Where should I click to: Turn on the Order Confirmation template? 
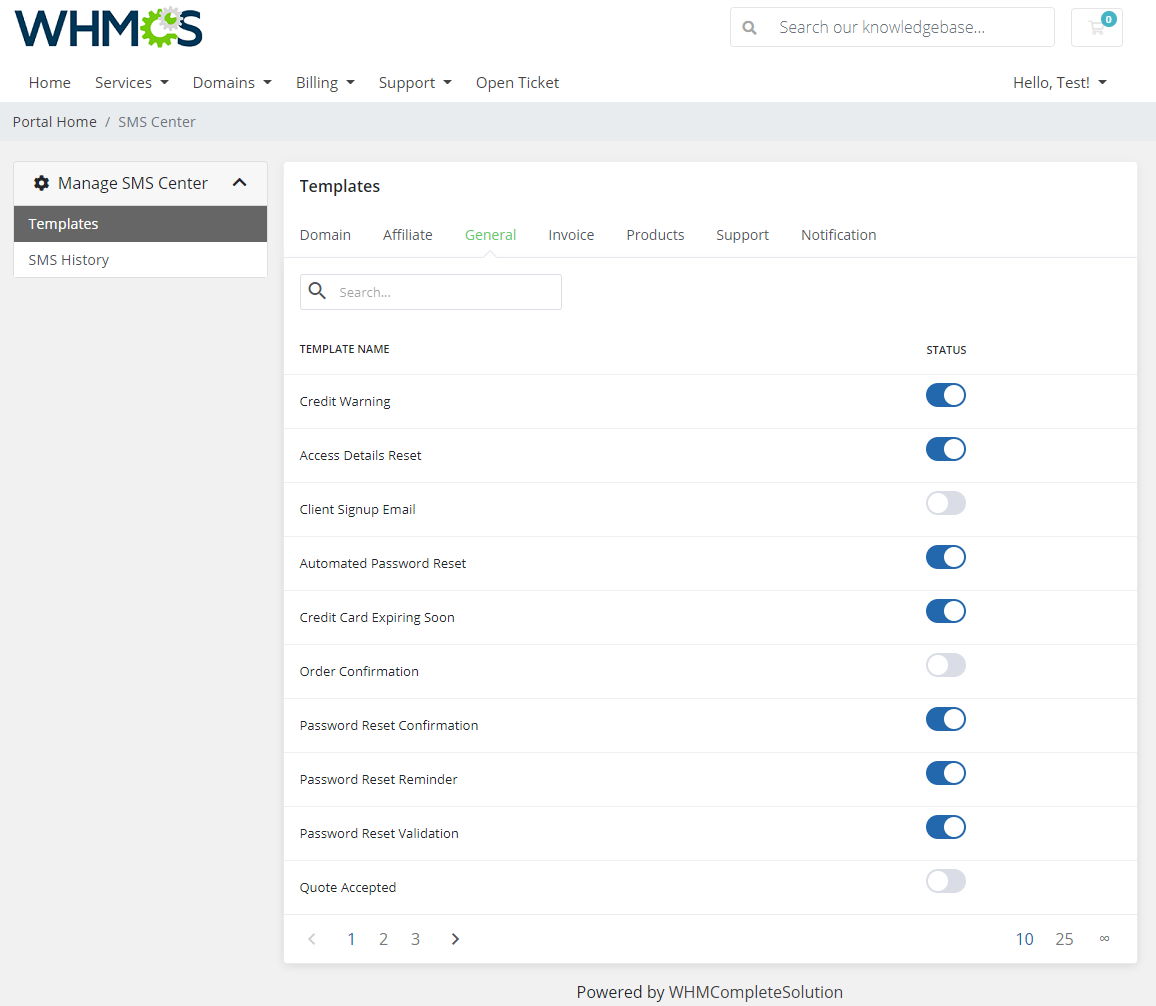point(945,665)
